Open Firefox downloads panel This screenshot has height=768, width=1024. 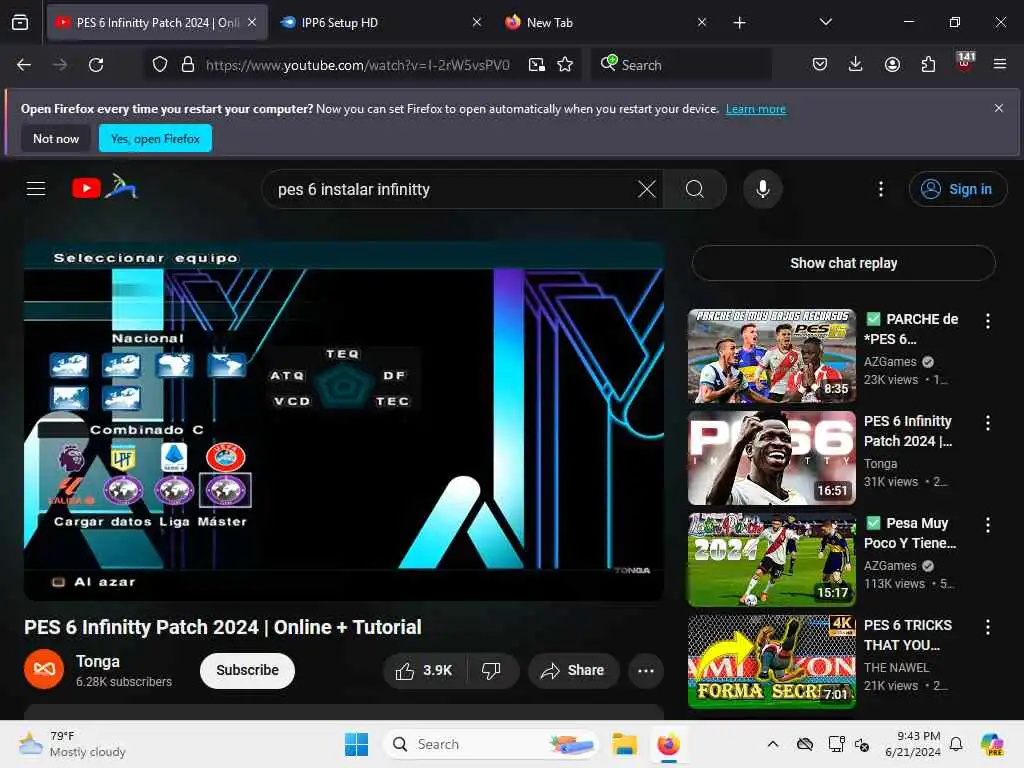[x=856, y=64]
